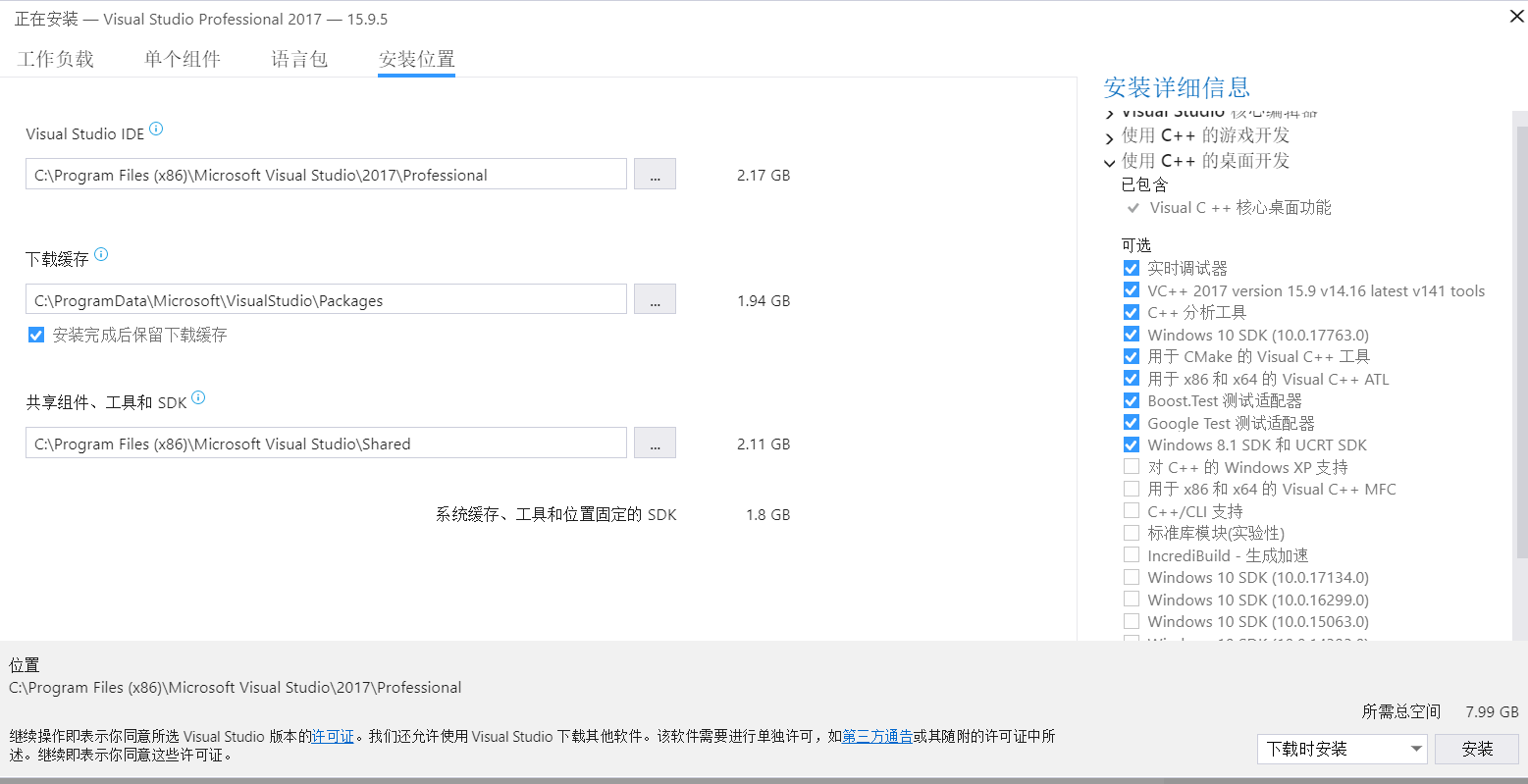Enable IncrediBuild - 生成加速 component
This screenshot has width=1528, height=784.
coord(1132,555)
